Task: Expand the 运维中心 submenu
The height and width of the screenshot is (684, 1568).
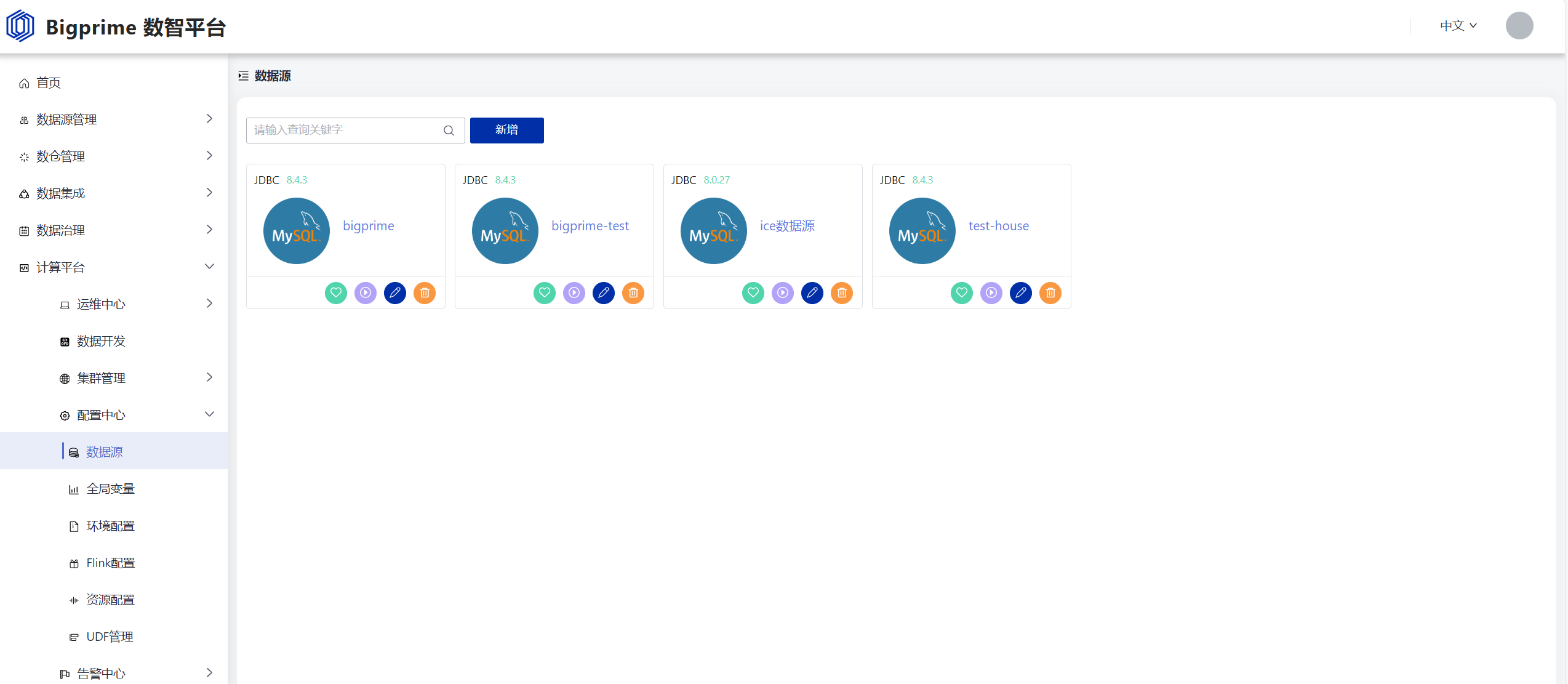Action: pos(114,304)
